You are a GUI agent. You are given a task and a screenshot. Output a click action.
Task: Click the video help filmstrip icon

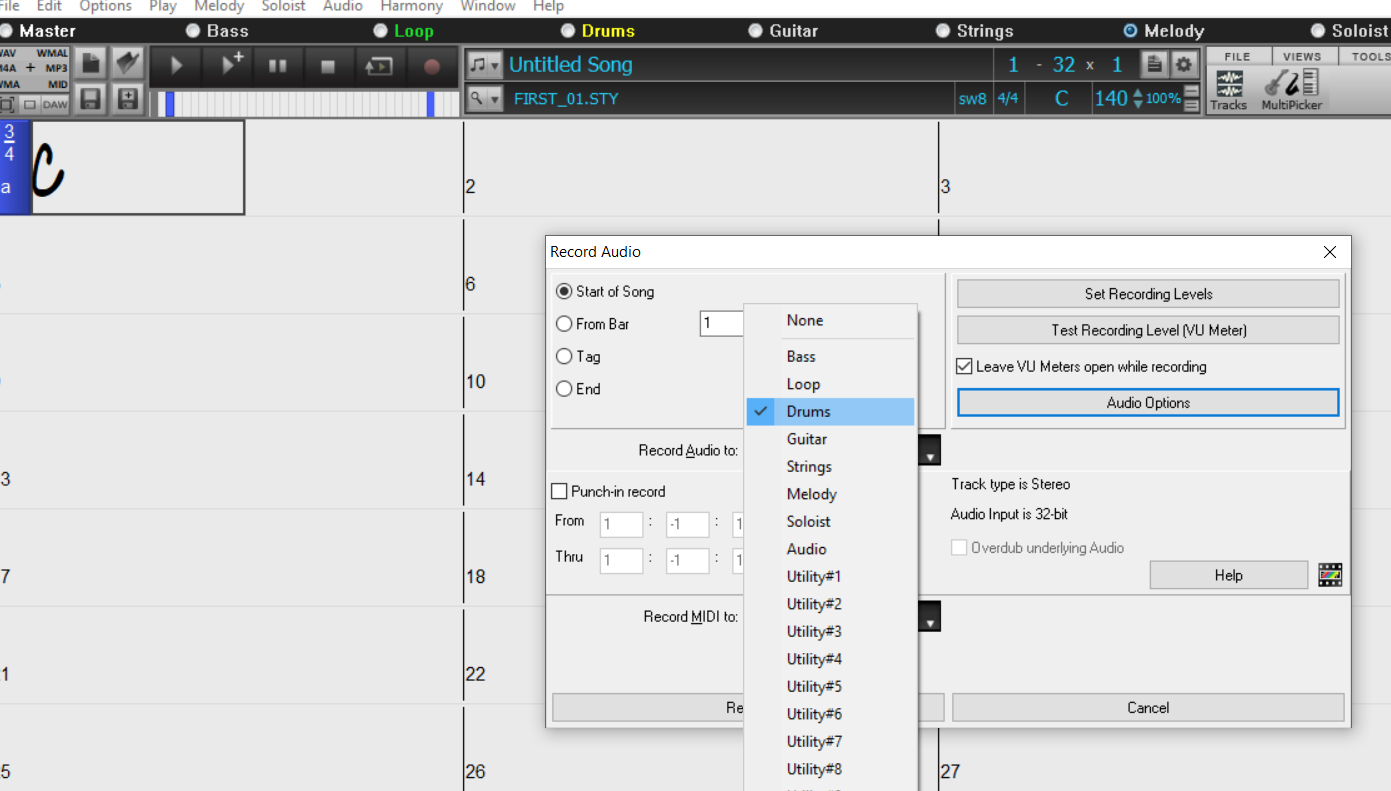pos(1330,574)
